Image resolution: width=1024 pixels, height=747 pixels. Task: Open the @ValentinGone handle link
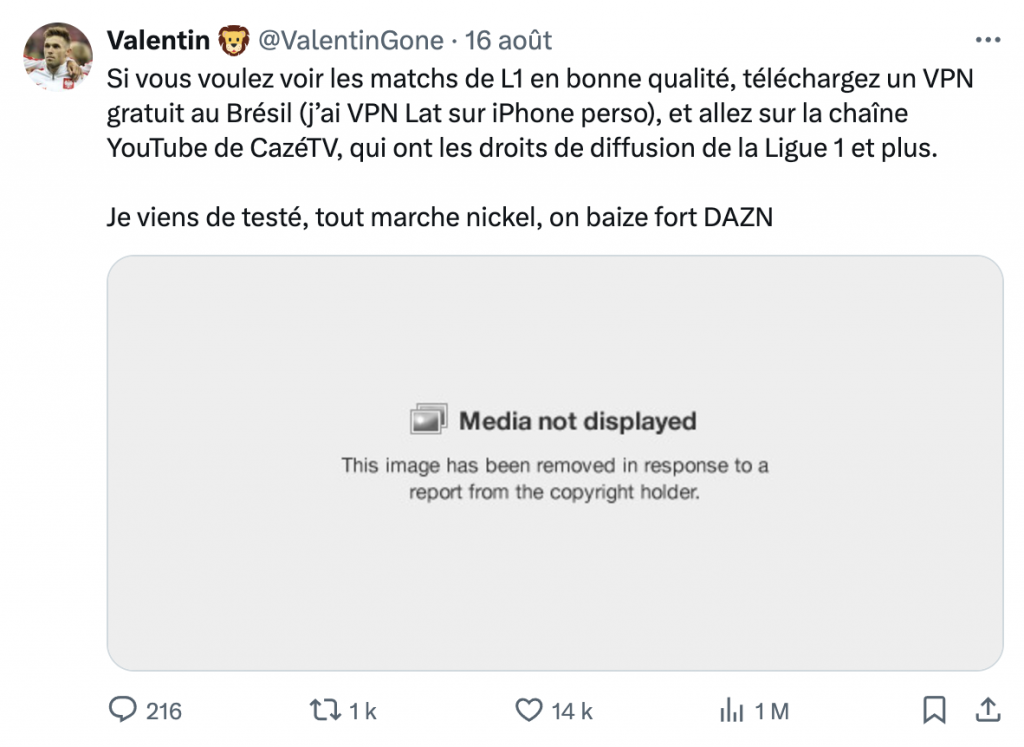(x=350, y=40)
